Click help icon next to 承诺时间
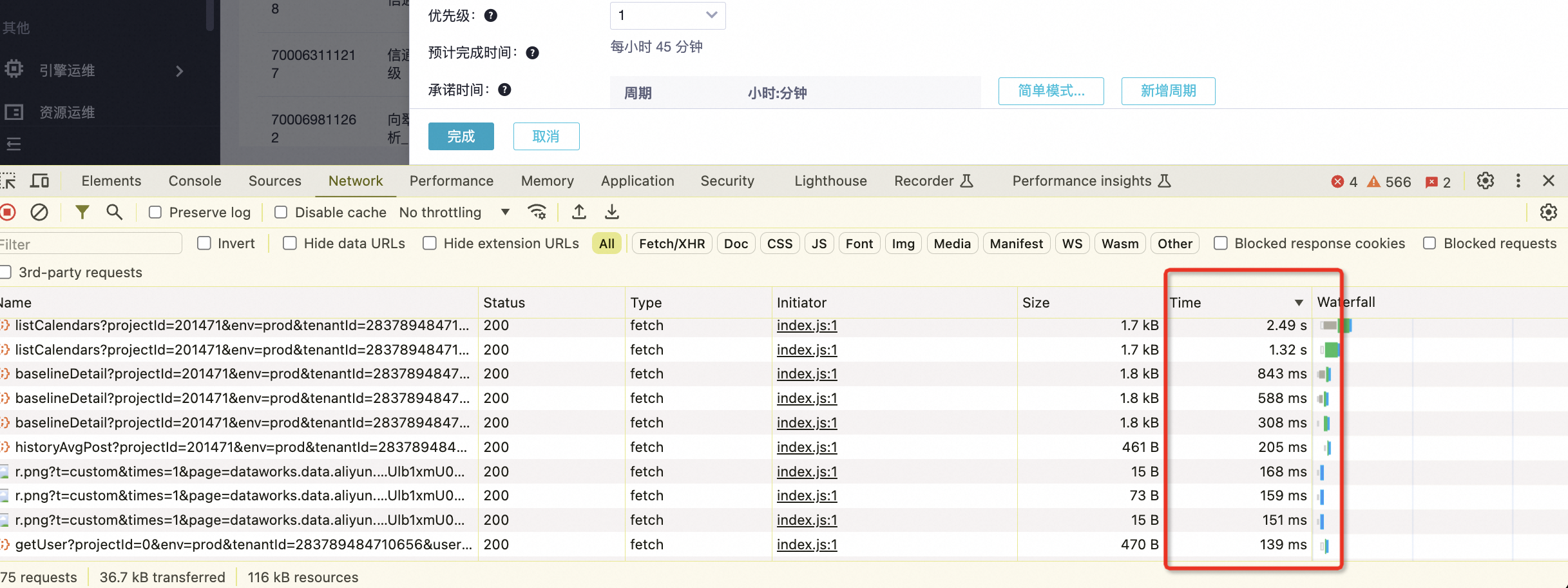The height and width of the screenshot is (588, 1568). (x=505, y=90)
